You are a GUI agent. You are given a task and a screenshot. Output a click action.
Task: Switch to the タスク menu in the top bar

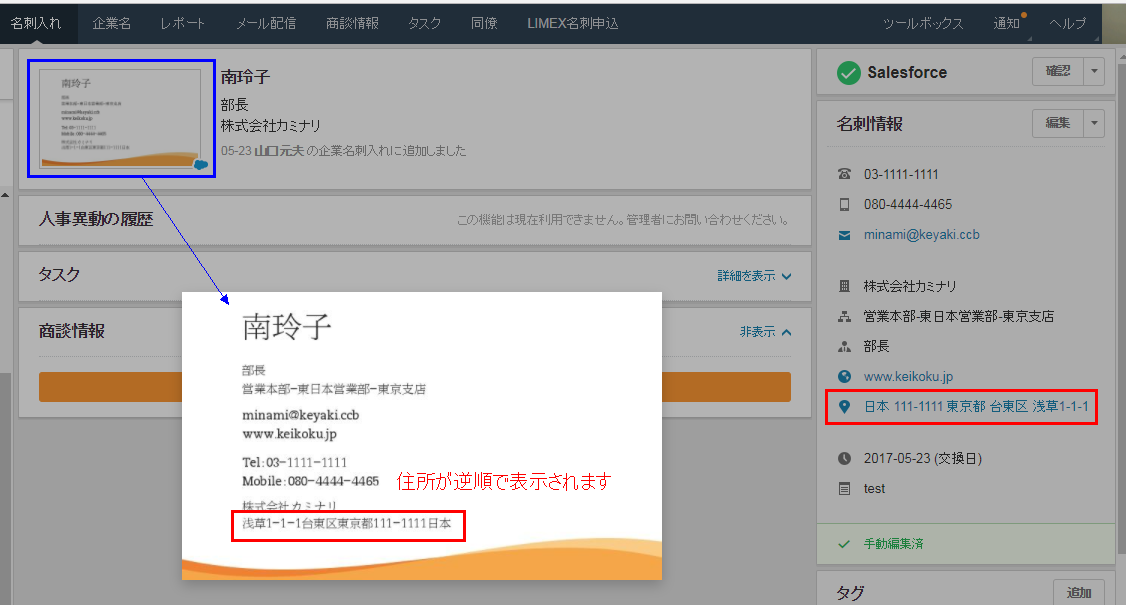point(424,24)
